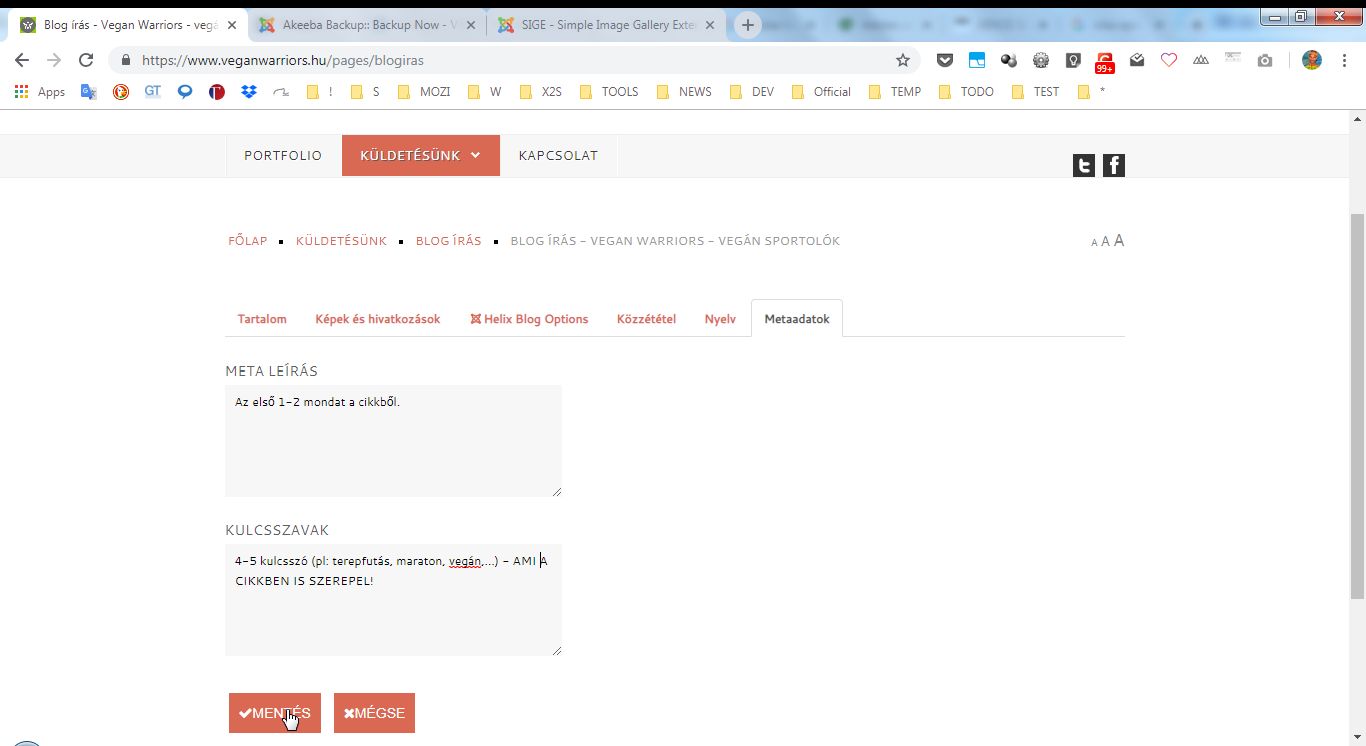This screenshot has height=746, width=1366.
Task: Cancel with the MÉGSE button
Action: (x=374, y=713)
